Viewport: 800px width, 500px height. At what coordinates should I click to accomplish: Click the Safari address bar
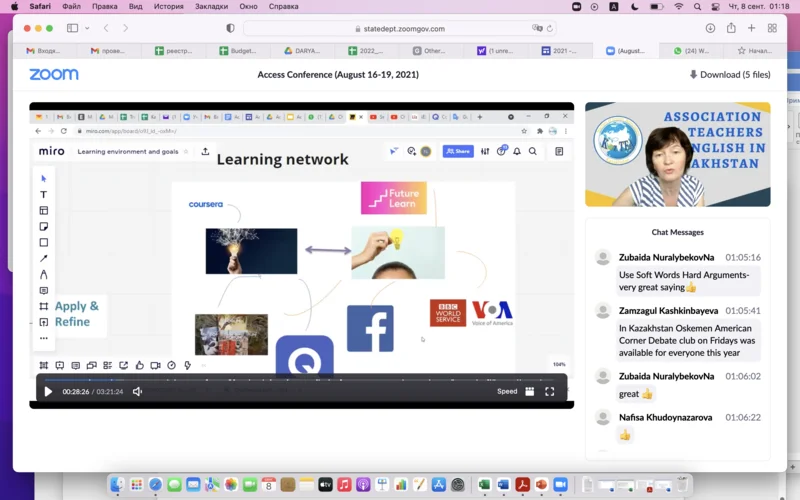[399, 29]
